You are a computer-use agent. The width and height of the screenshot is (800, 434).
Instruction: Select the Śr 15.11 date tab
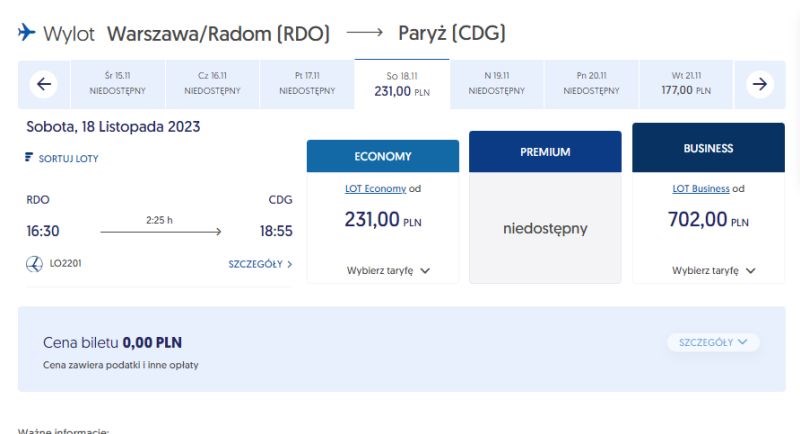[117, 84]
